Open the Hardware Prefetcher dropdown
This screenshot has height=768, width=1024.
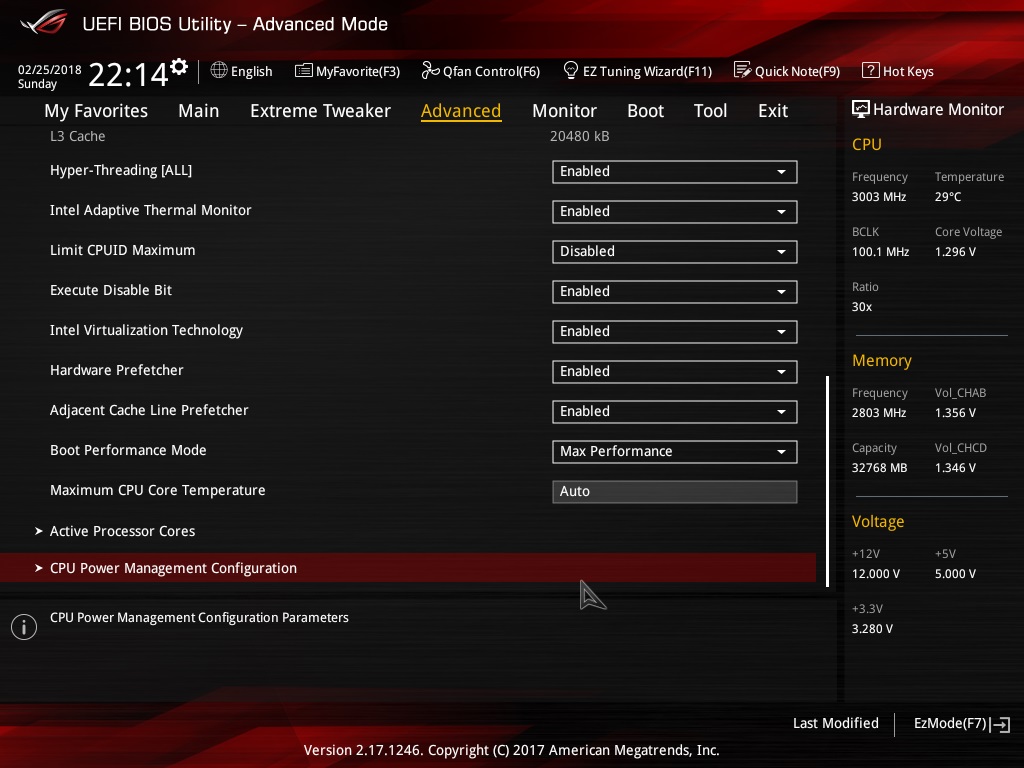point(674,372)
